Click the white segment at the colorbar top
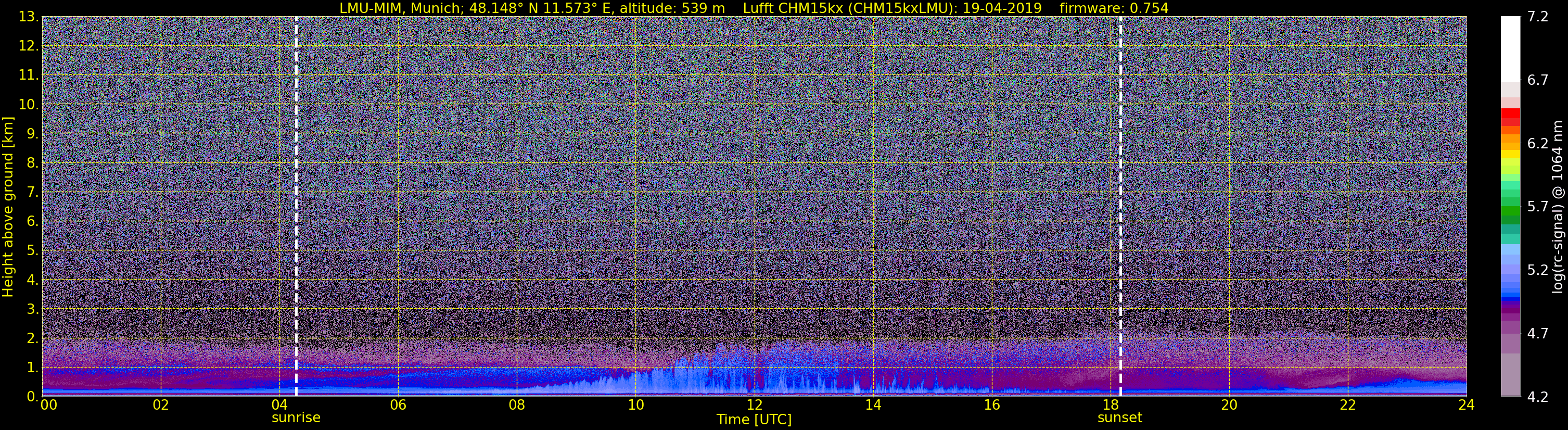This screenshot has width=1568, height=430. (1510, 49)
